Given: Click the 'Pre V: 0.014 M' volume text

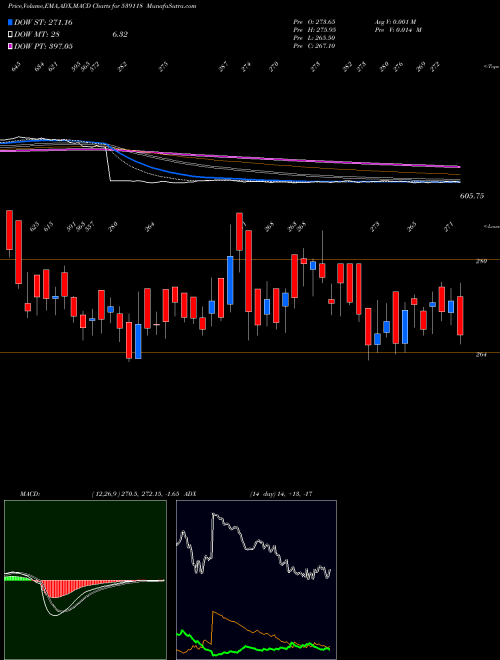Looking at the screenshot, I should pos(397,30).
